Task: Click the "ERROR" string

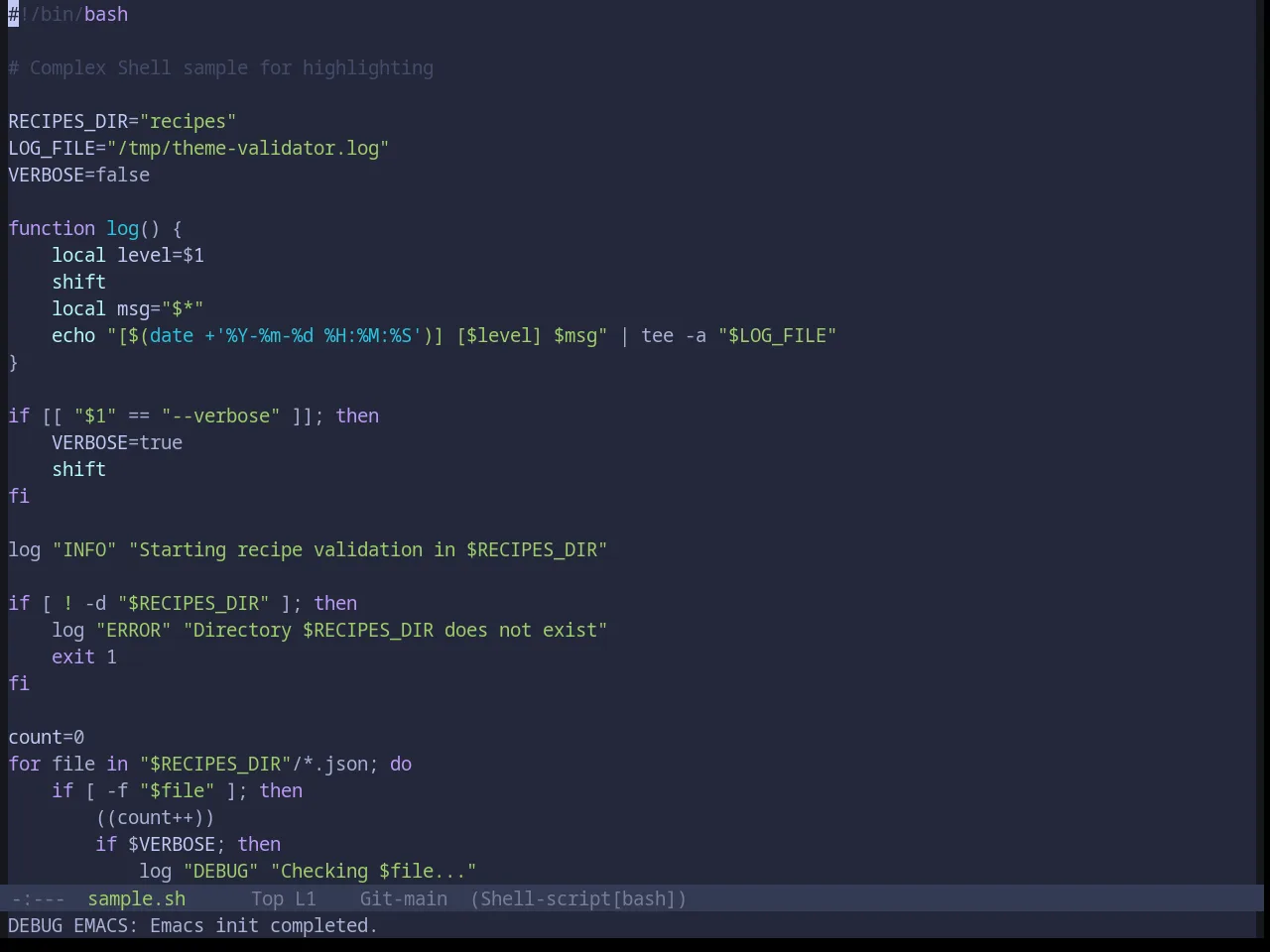Action: [134, 630]
